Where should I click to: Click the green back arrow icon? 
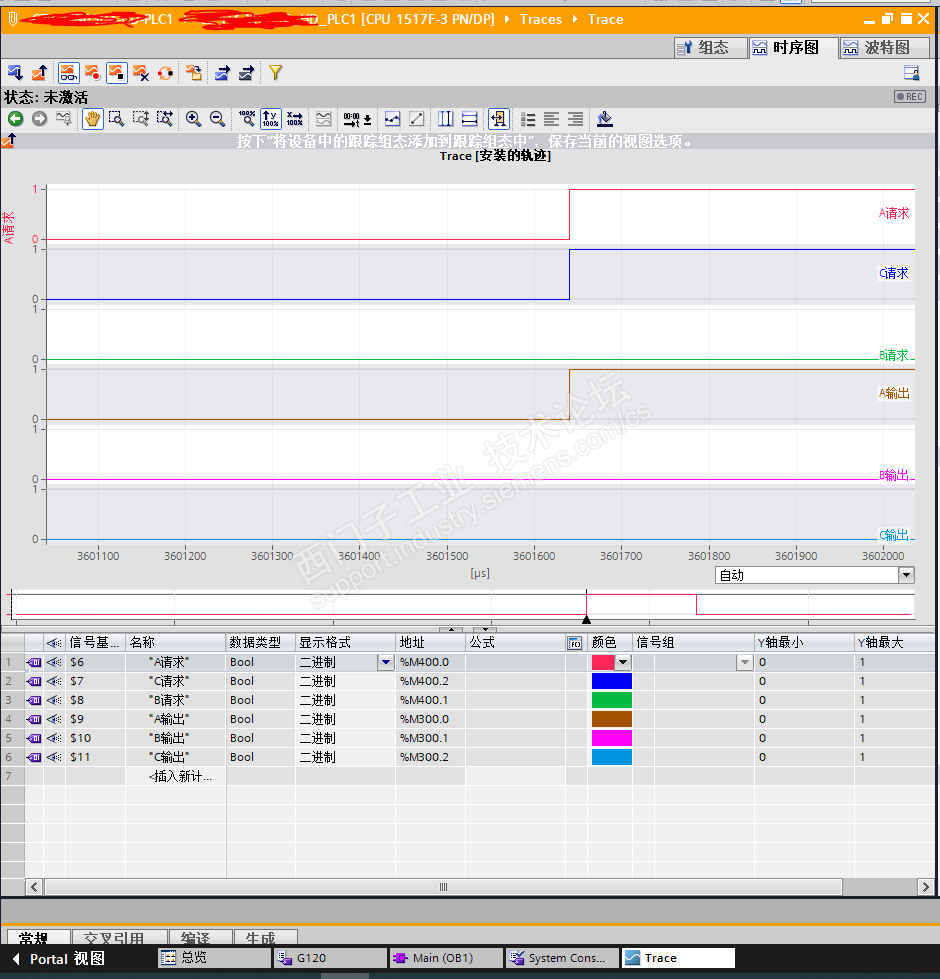[x=15, y=119]
